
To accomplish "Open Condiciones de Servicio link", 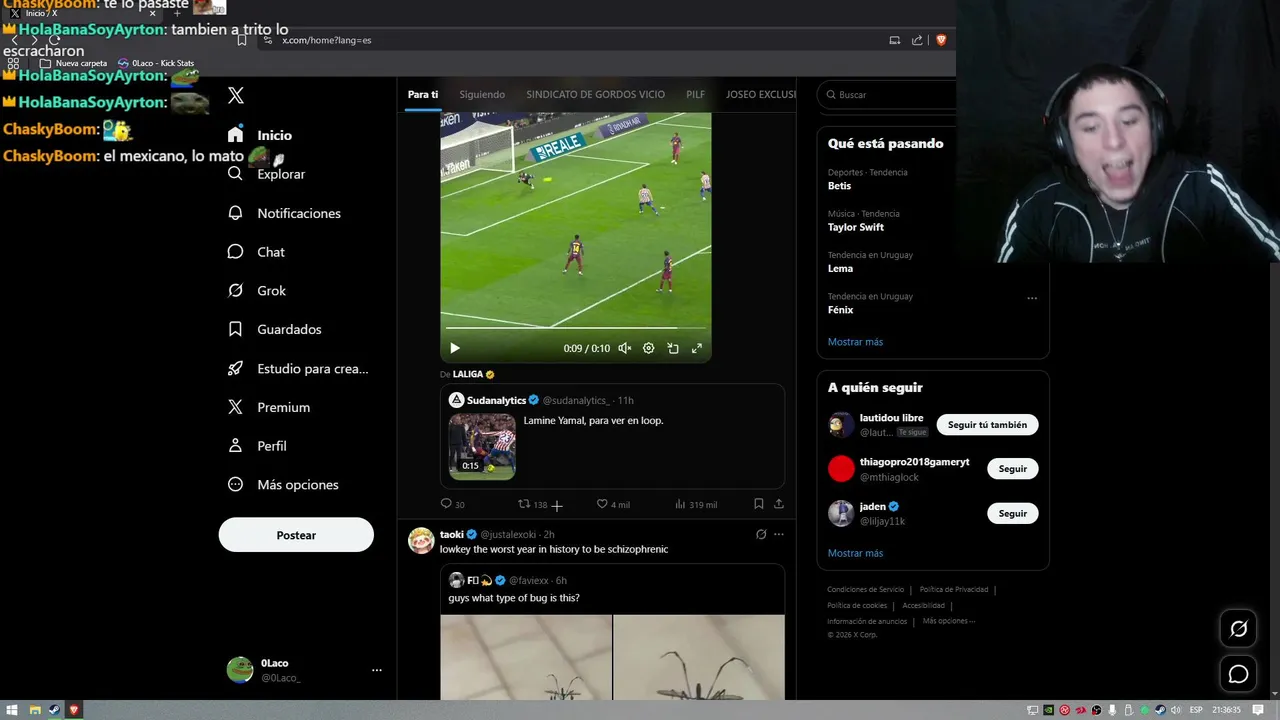I will (865, 589).
